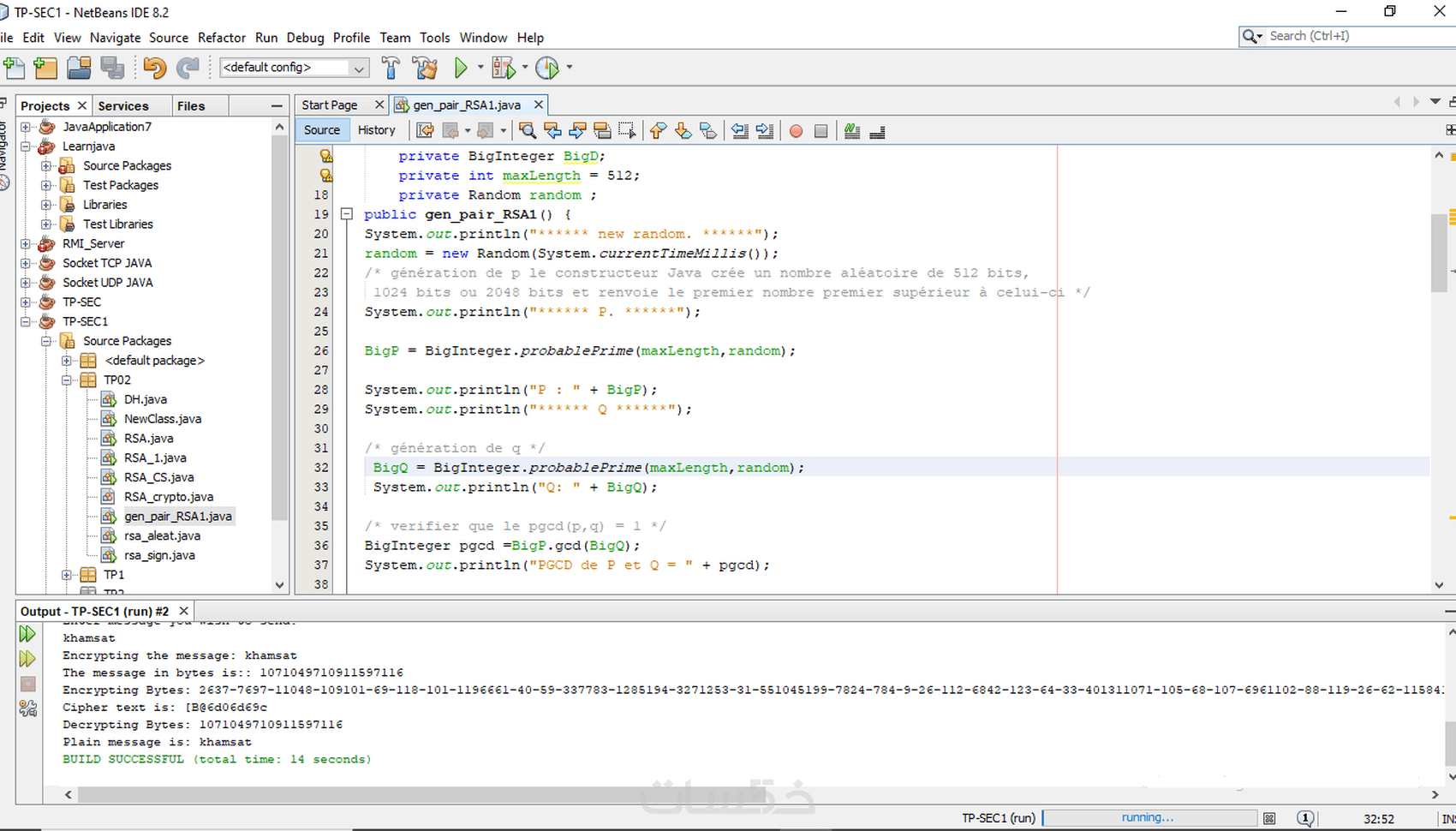
Task: Click the second Re-run icon in Output panel
Action: (27, 659)
